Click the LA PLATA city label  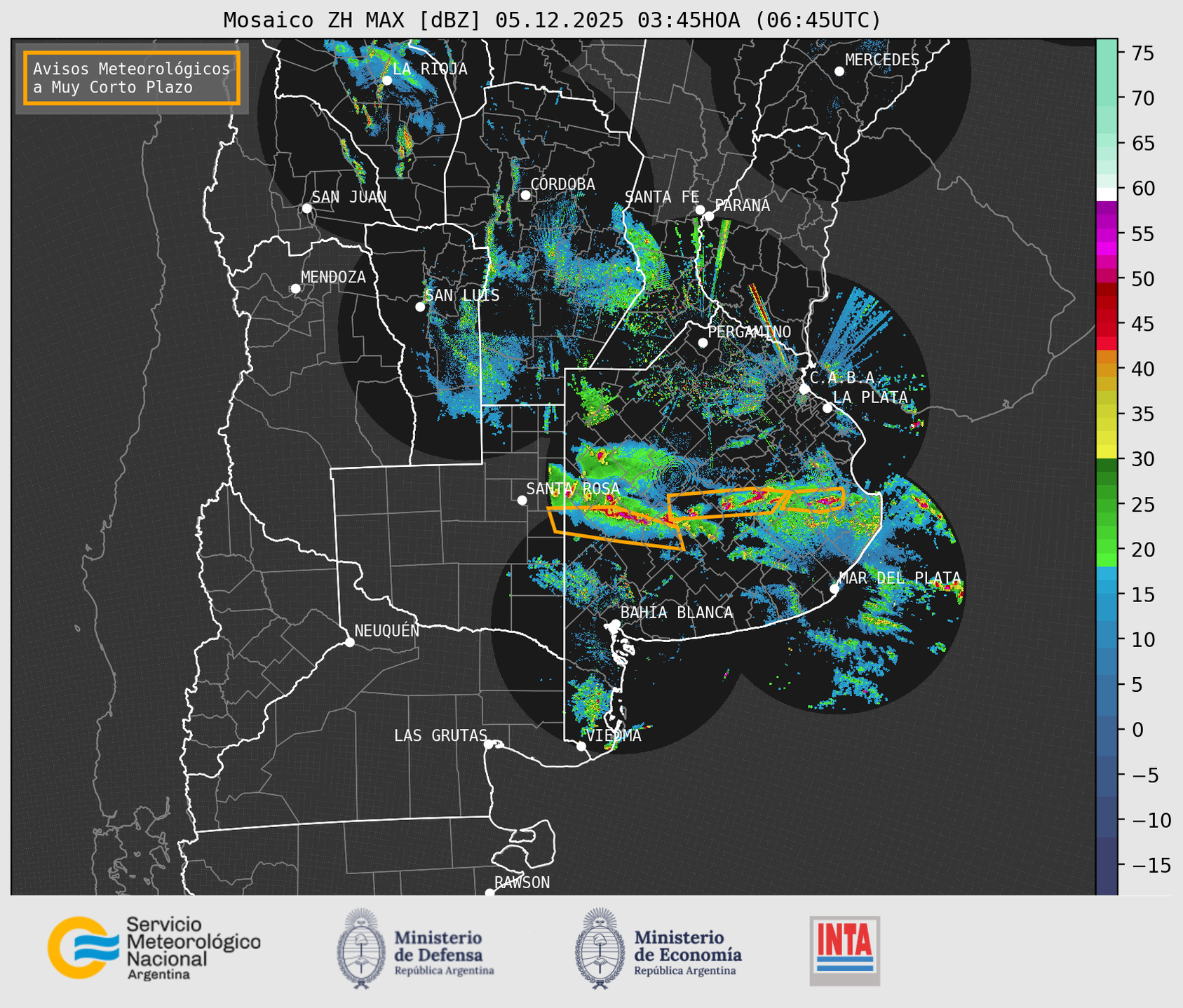point(870,397)
